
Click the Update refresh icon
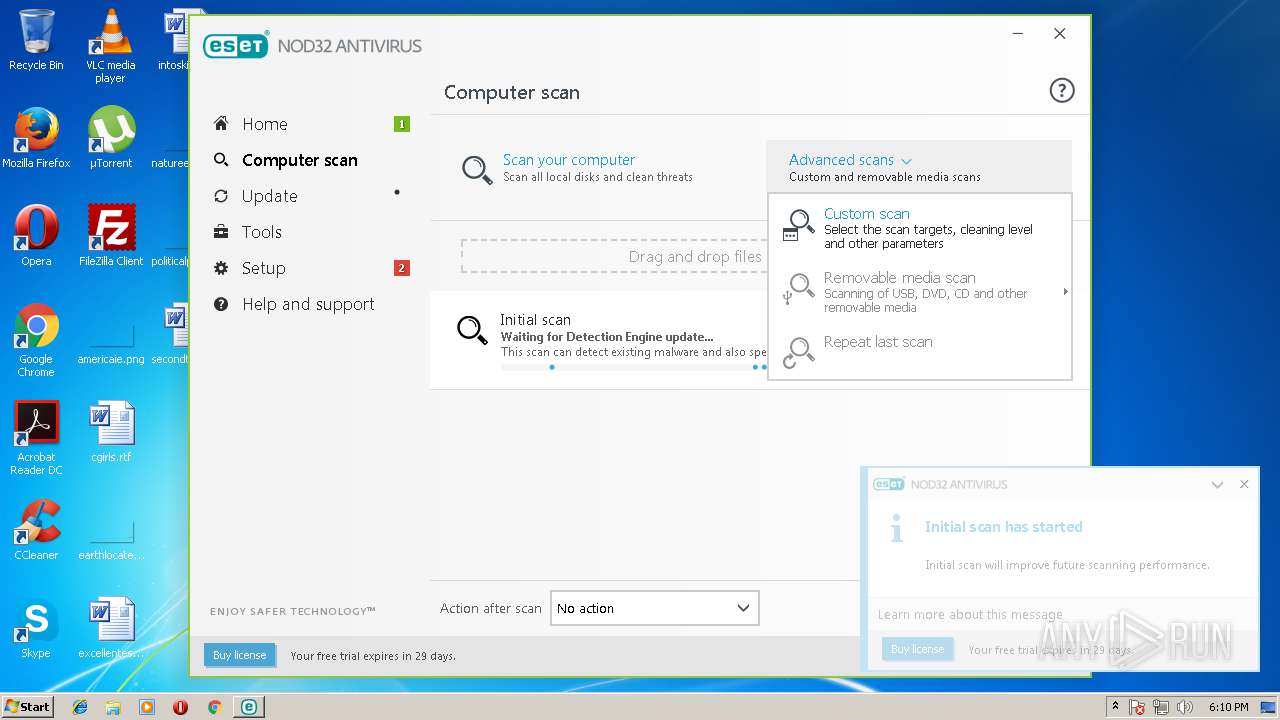(221, 196)
